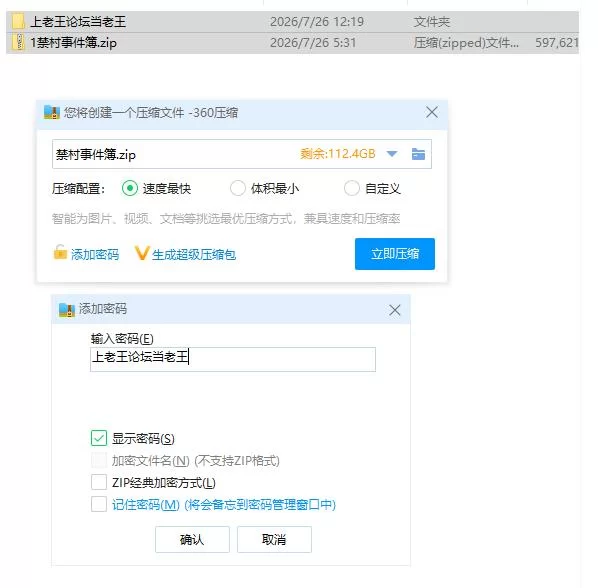Click the folder icon of 上老王论坛当老王
598x588 pixels.
click(x=18, y=21)
